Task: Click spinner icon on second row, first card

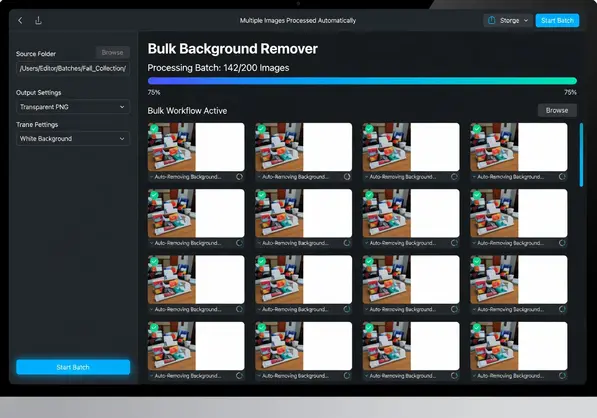Action: point(239,243)
